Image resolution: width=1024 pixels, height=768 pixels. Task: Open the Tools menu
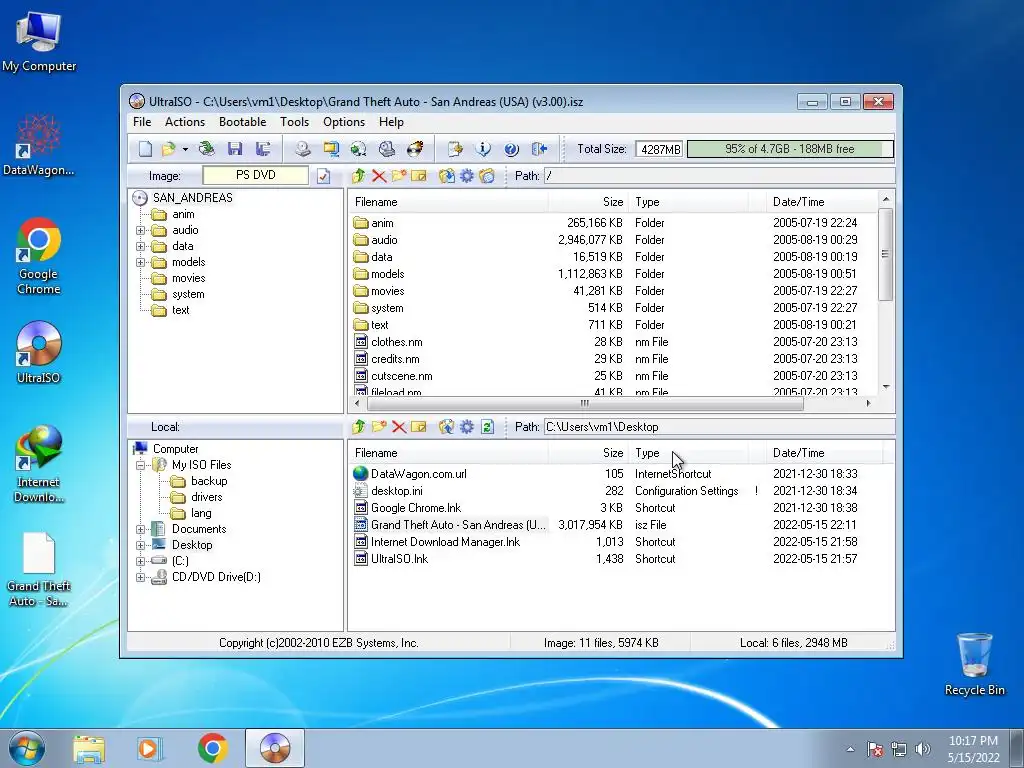295,122
